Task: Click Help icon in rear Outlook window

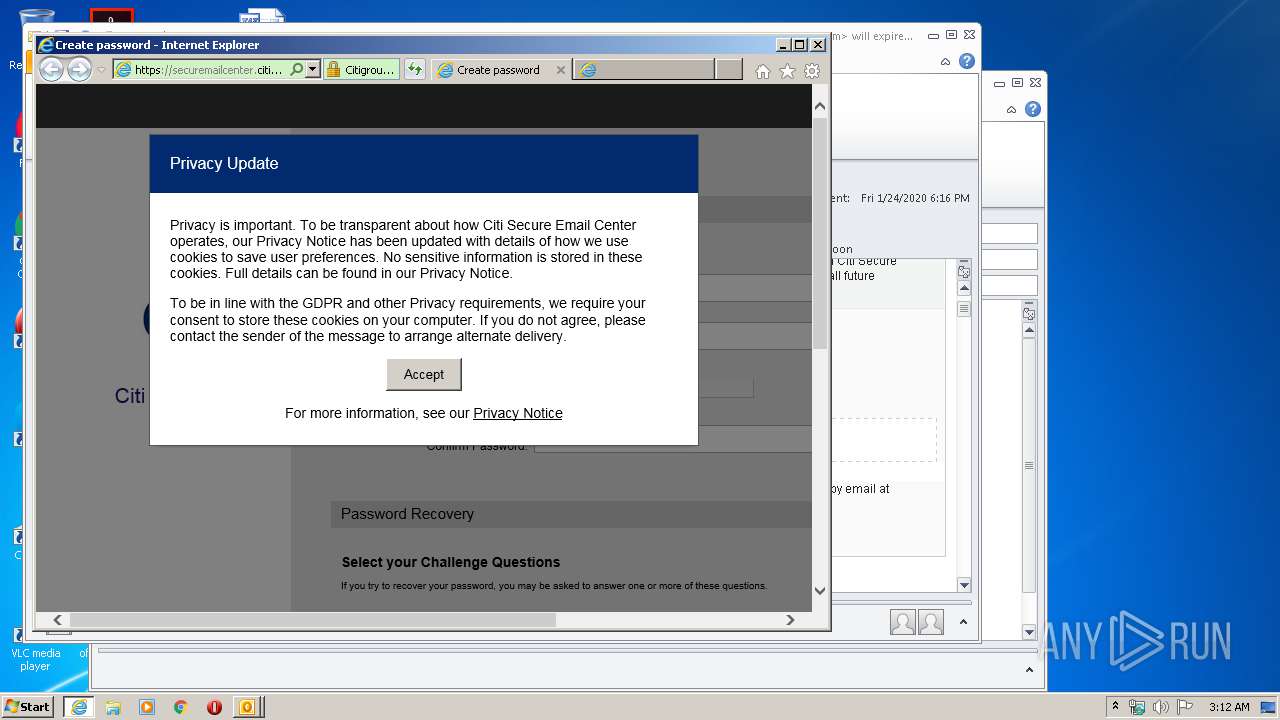Action: tap(1033, 109)
